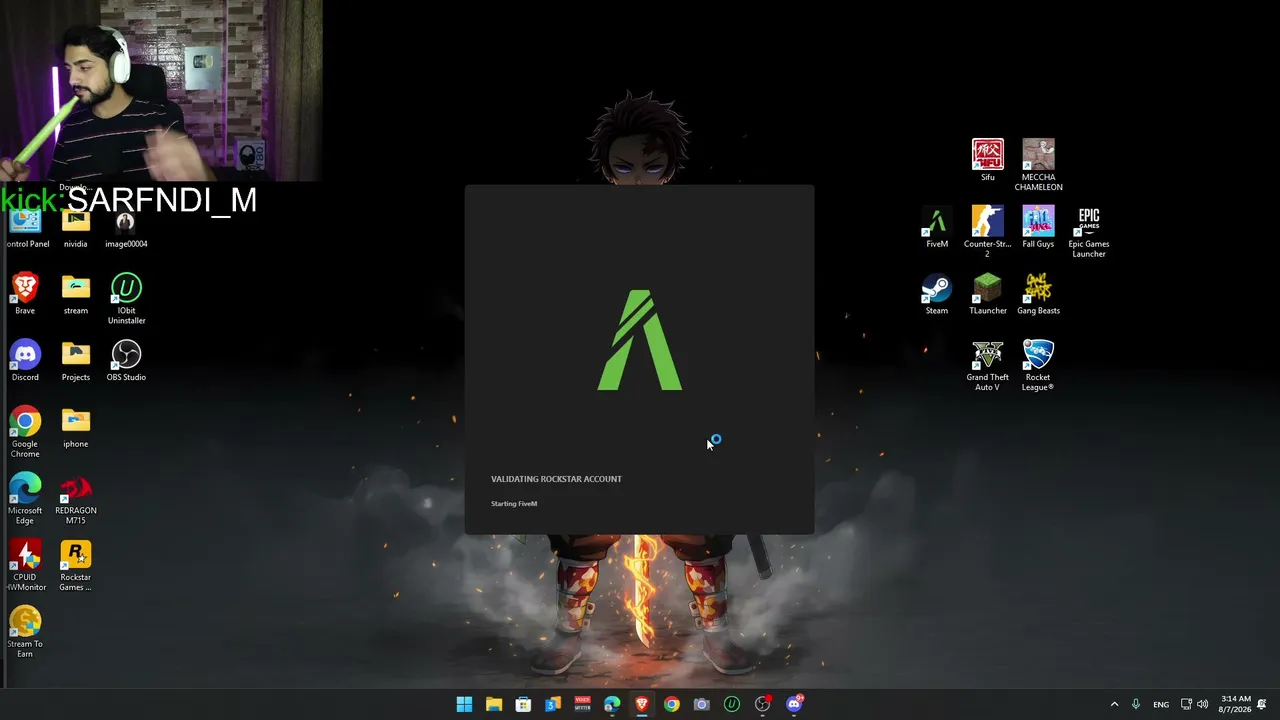Open the volume control in tray
The image size is (1280, 720).
click(x=1202, y=704)
